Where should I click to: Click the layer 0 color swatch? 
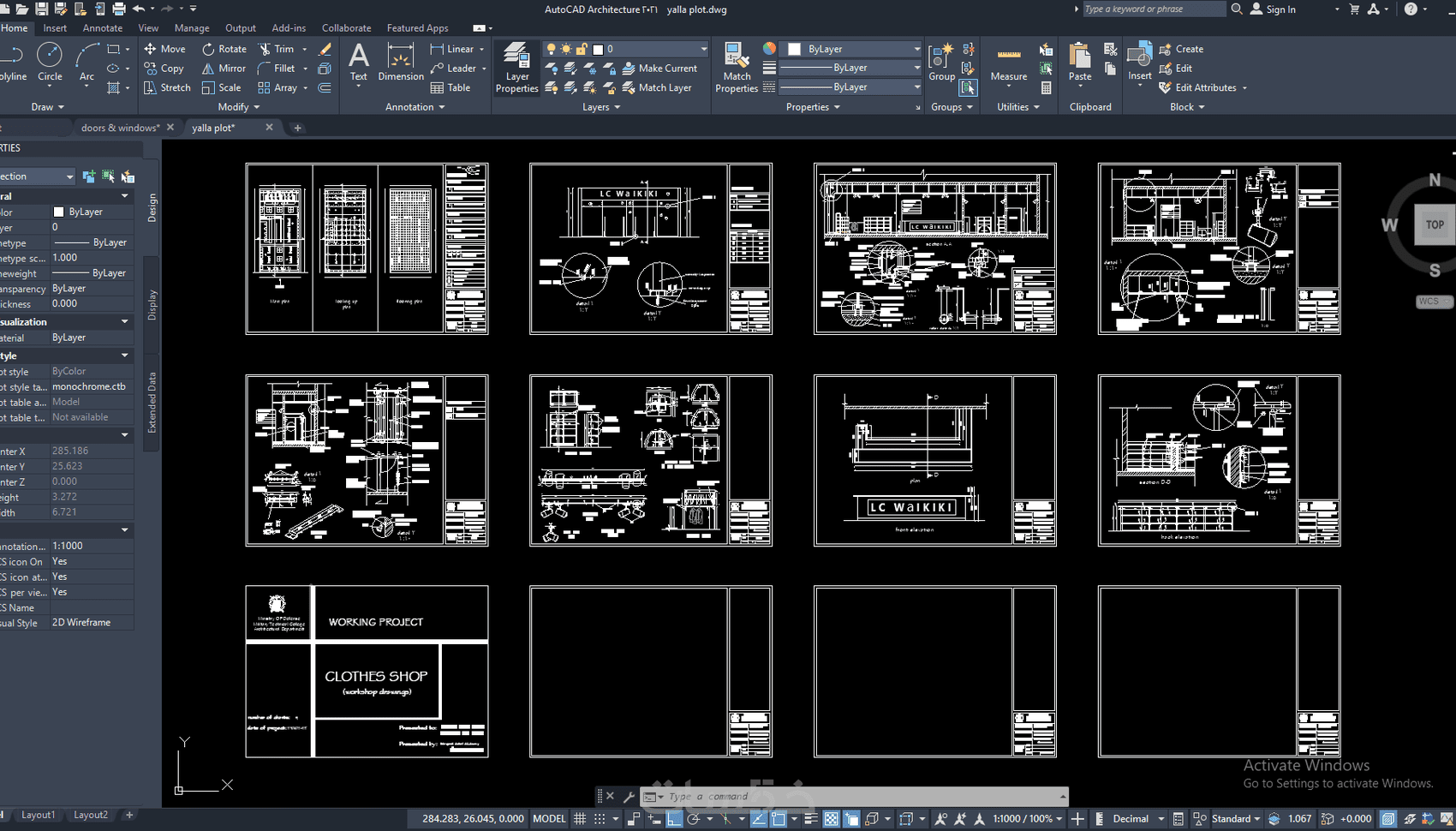(x=598, y=49)
